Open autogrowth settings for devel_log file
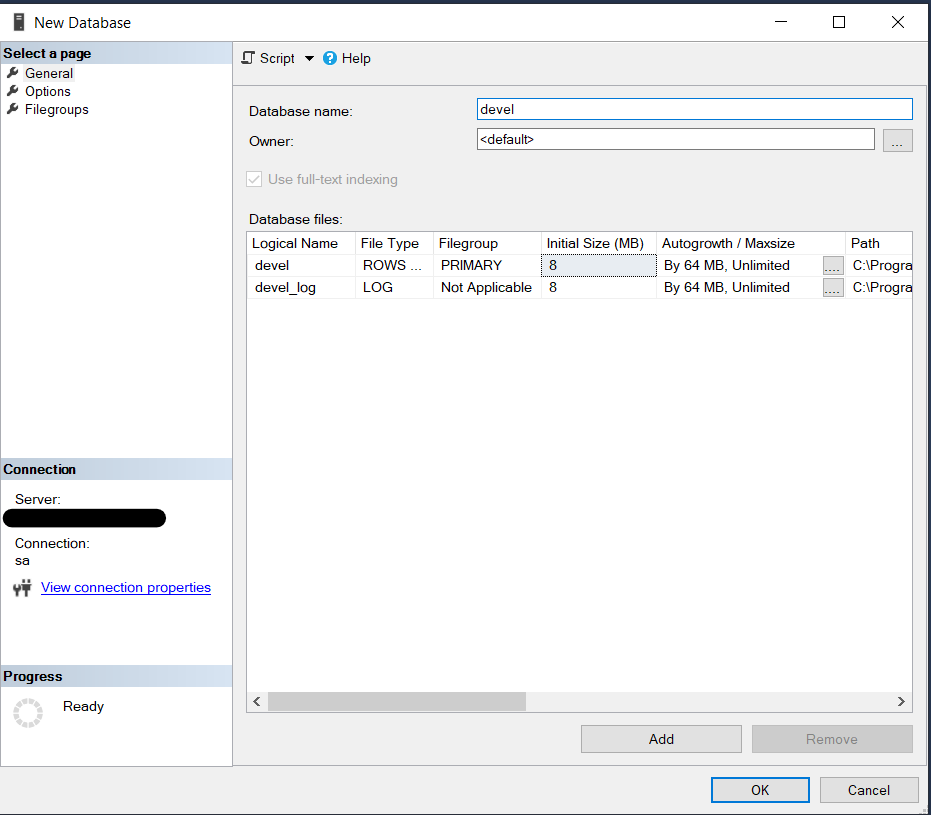Image resolution: width=931 pixels, height=815 pixels. click(x=832, y=288)
